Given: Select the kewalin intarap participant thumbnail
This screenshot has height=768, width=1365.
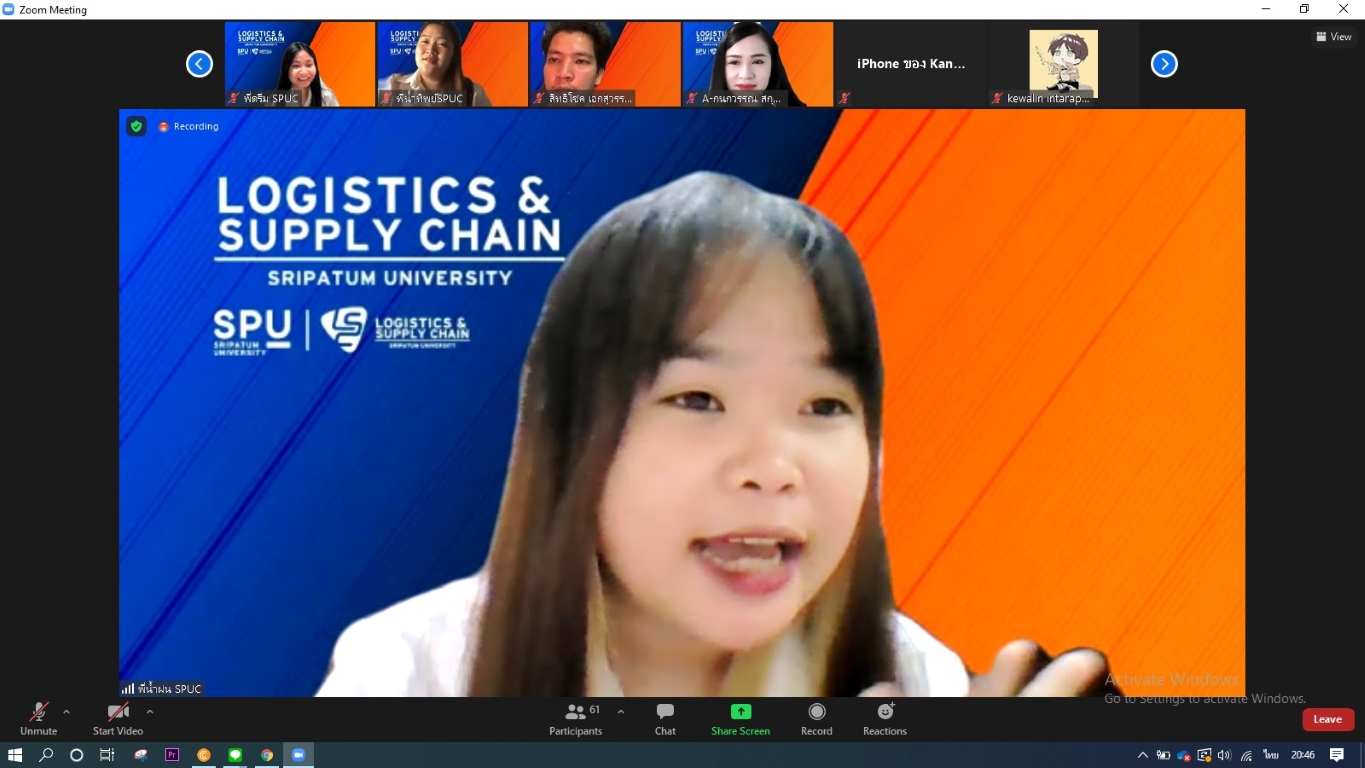Looking at the screenshot, I should click(1063, 65).
